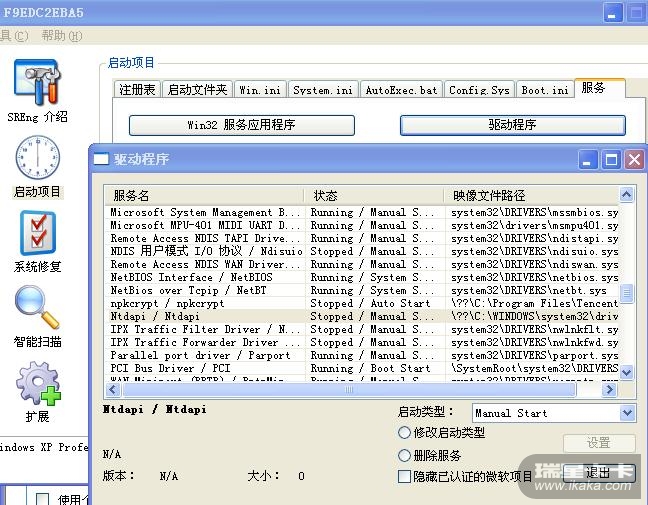Open the 帮助(H) menu
The height and width of the screenshot is (505, 648).
pos(62,36)
